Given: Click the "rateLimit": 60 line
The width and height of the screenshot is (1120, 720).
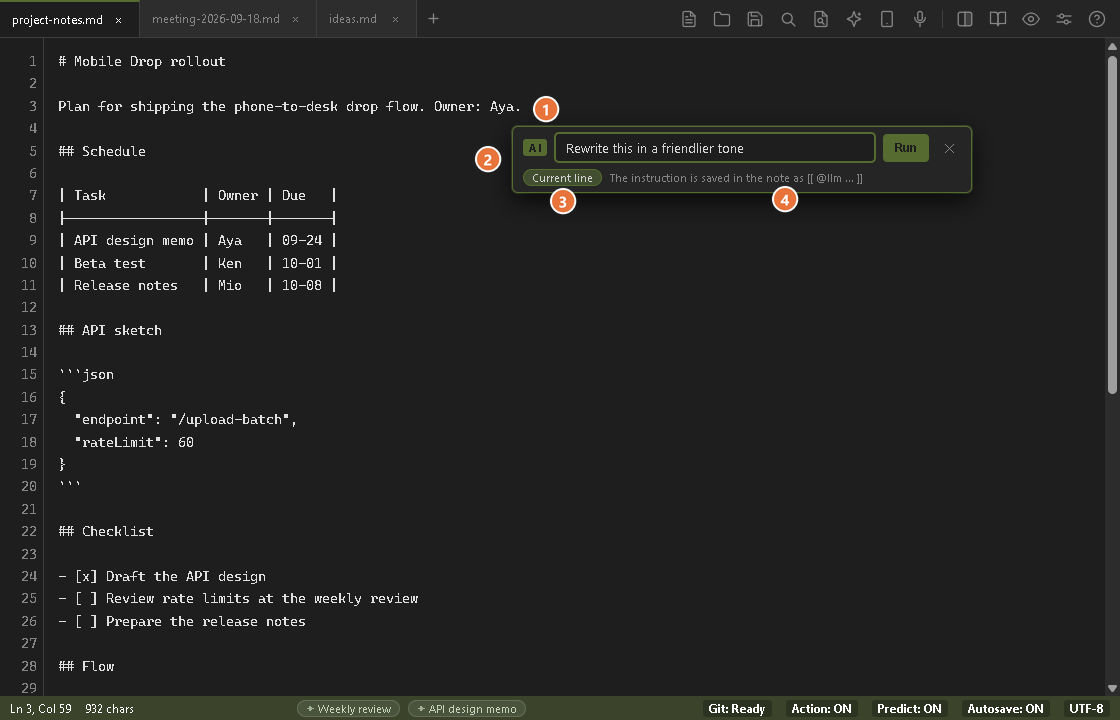Looking at the screenshot, I should (x=134, y=442).
